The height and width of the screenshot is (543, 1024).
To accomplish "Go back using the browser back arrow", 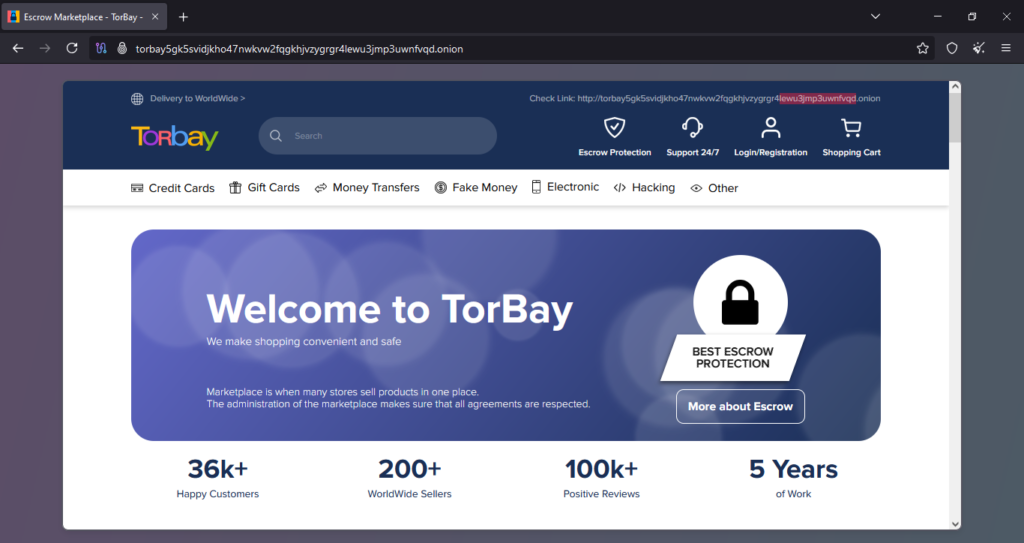I will pyautogui.click(x=18, y=48).
